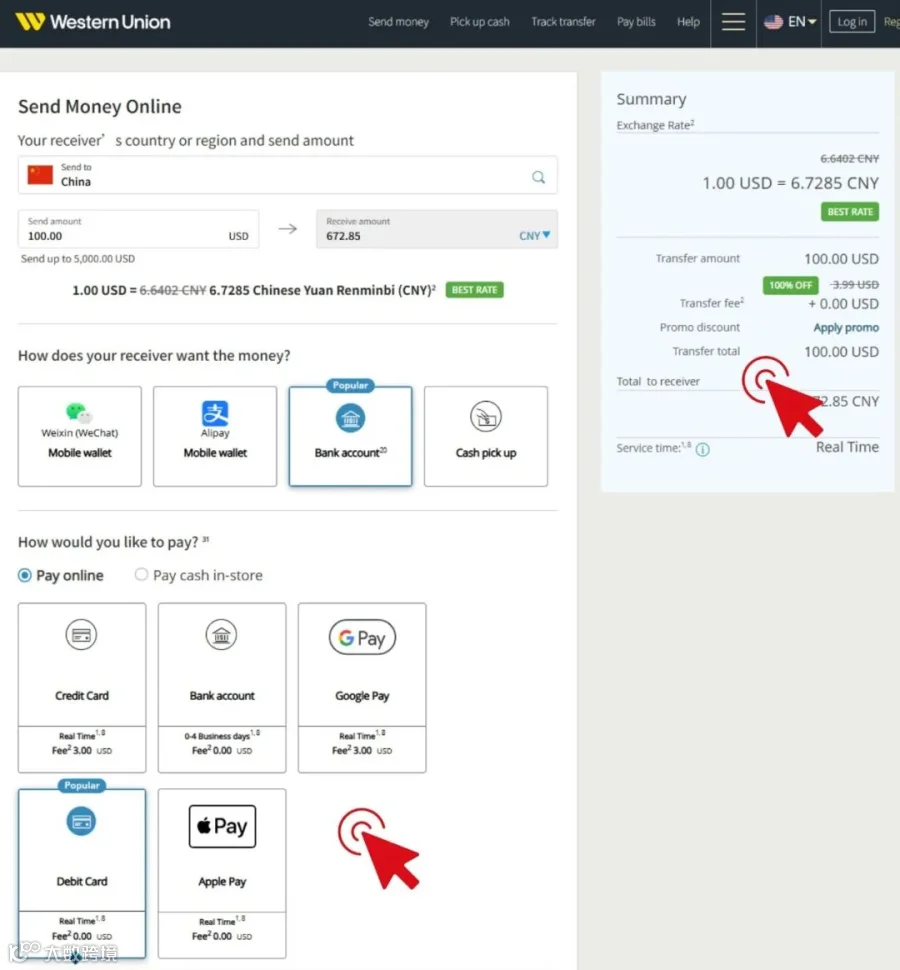
Task: Open Send money in navigation
Action: pos(398,22)
